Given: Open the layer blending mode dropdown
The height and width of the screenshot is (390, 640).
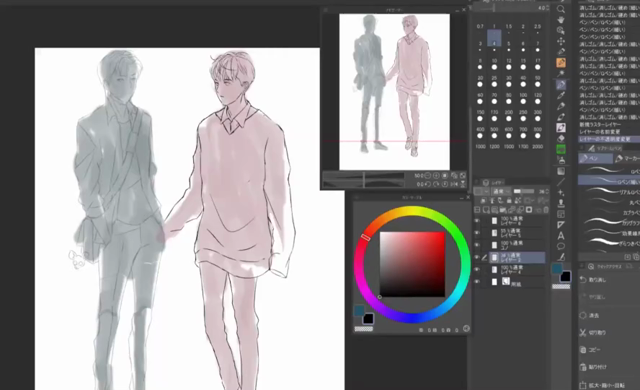Looking at the screenshot, I should (501, 191).
